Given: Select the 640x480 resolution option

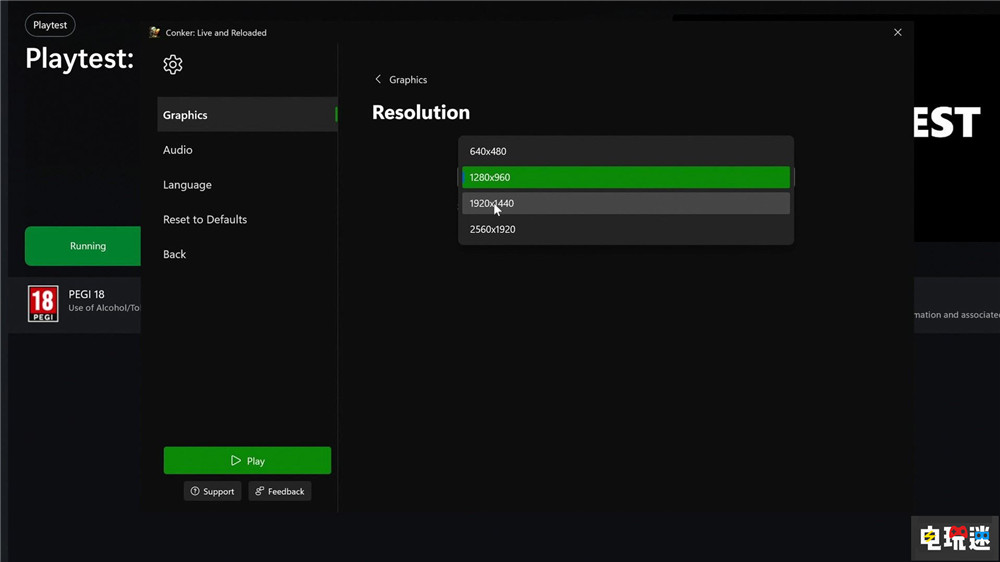Looking at the screenshot, I should tap(626, 151).
